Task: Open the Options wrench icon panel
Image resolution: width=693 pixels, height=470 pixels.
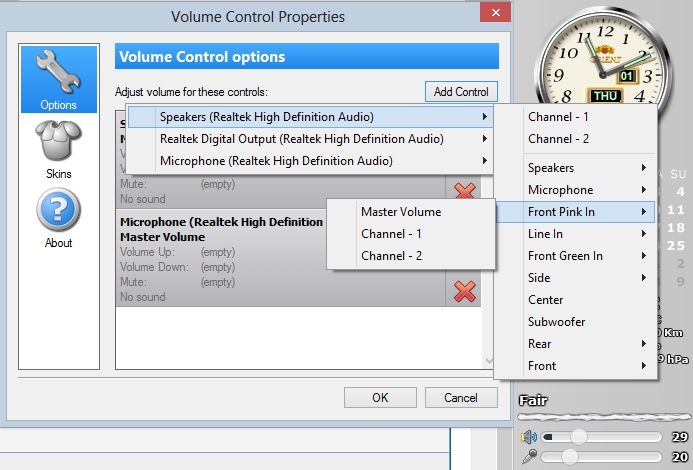Action: click(58, 78)
